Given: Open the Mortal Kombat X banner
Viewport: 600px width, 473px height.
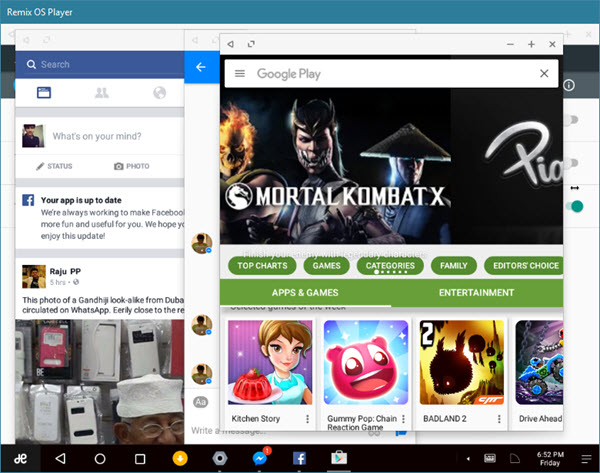Looking at the screenshot, I should 335,166.
